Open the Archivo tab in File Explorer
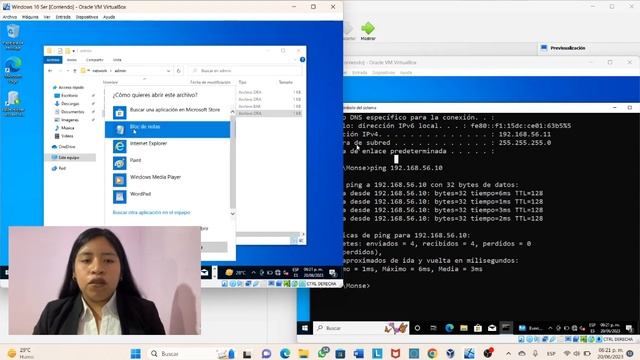Viewport: 640px width, 360px height. (53, 60)
